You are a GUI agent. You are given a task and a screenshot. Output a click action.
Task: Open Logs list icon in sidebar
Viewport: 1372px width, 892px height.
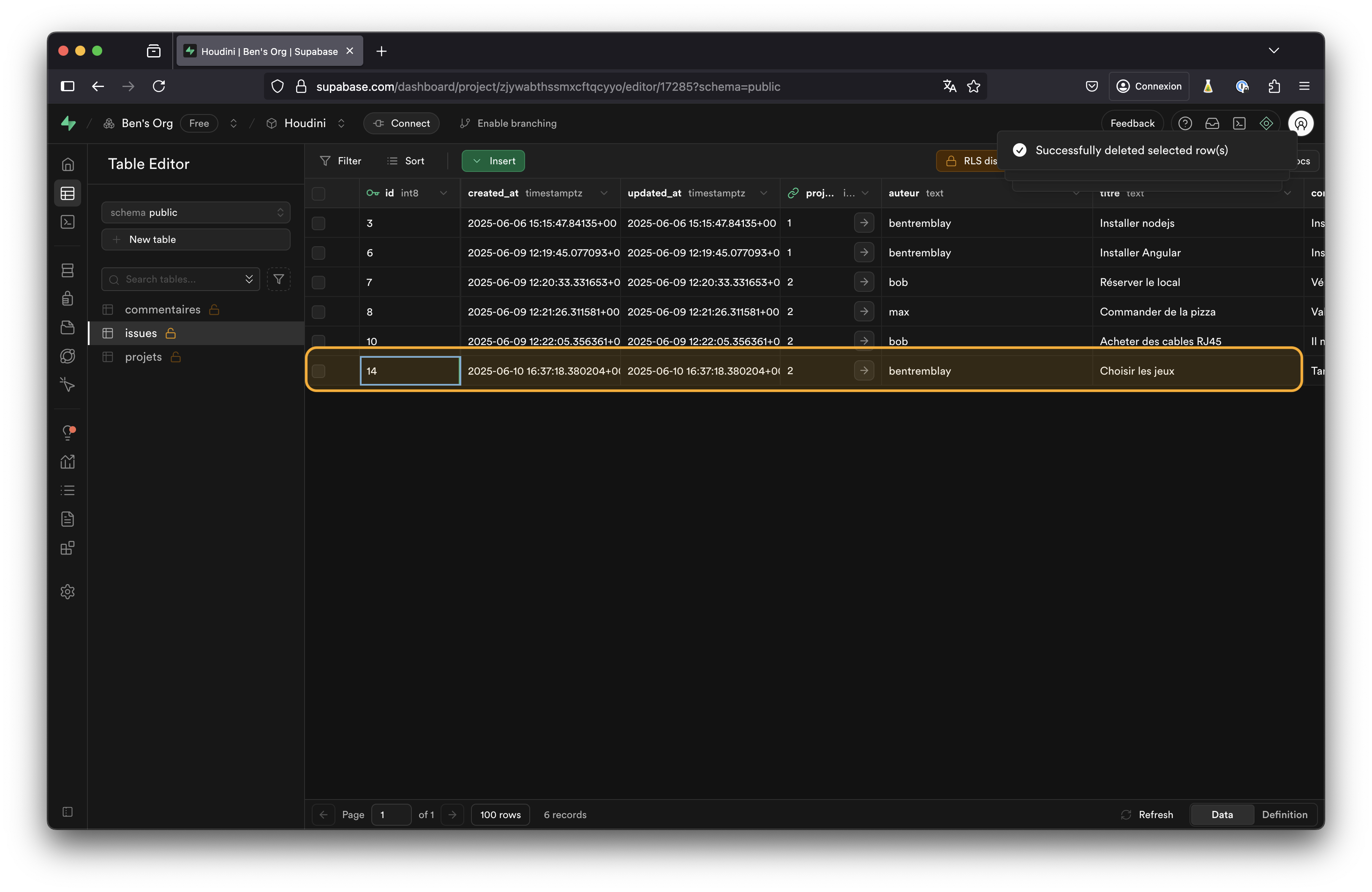point(68,490)
